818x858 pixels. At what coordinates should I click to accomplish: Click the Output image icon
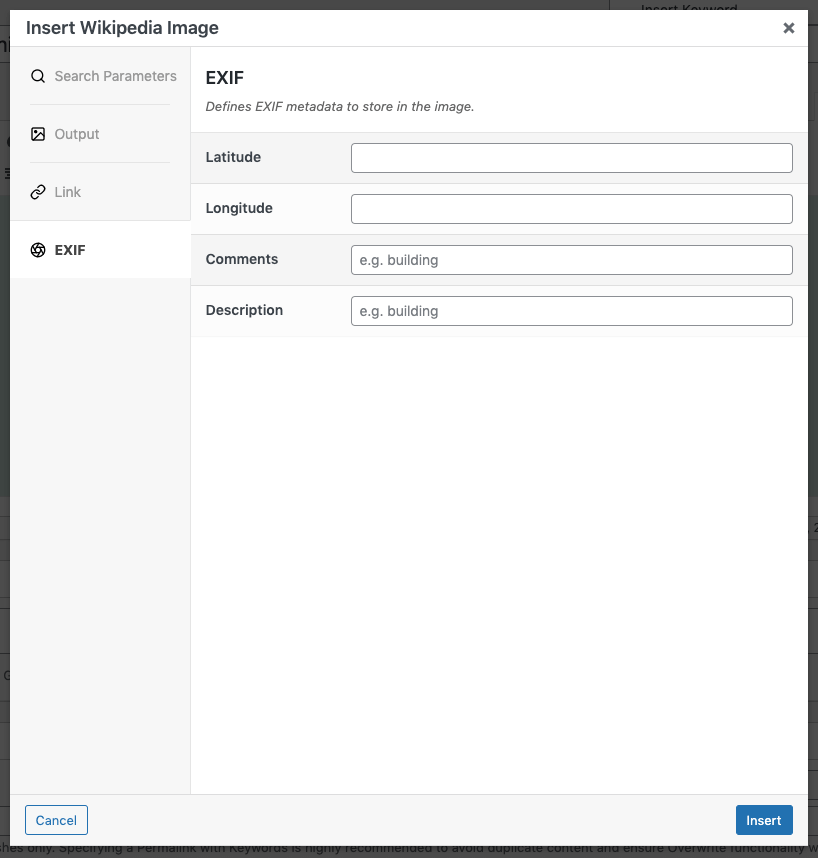click(x=38, y=134)
